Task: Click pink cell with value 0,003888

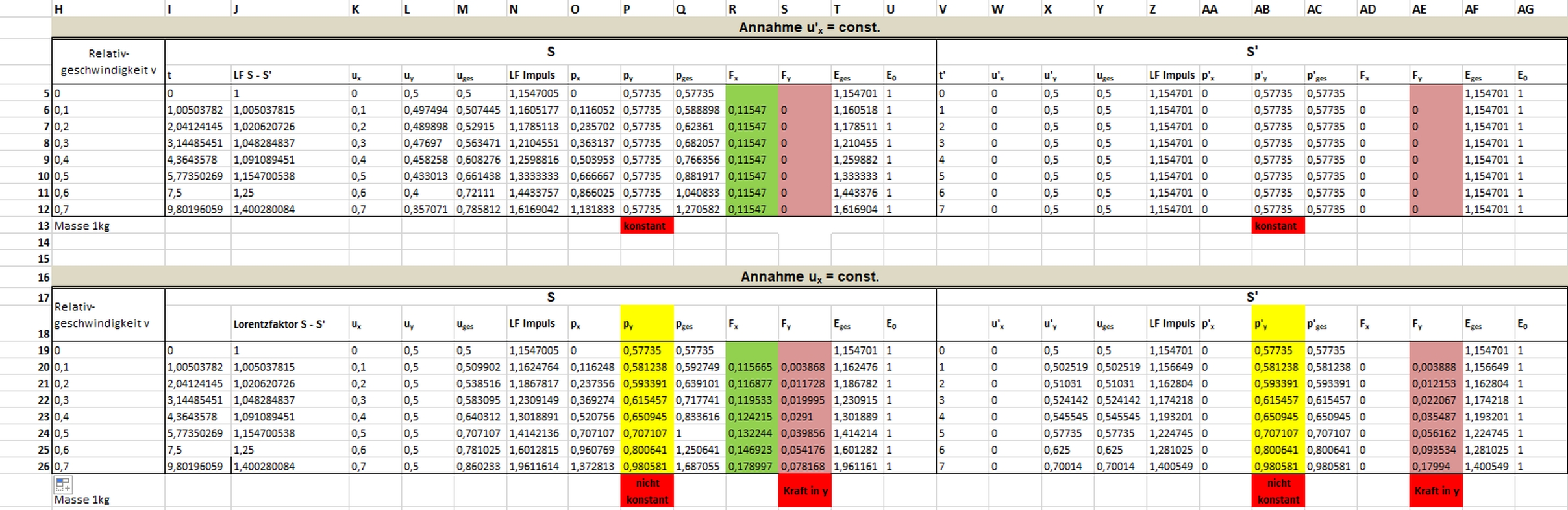Action: pos(1436,367)
